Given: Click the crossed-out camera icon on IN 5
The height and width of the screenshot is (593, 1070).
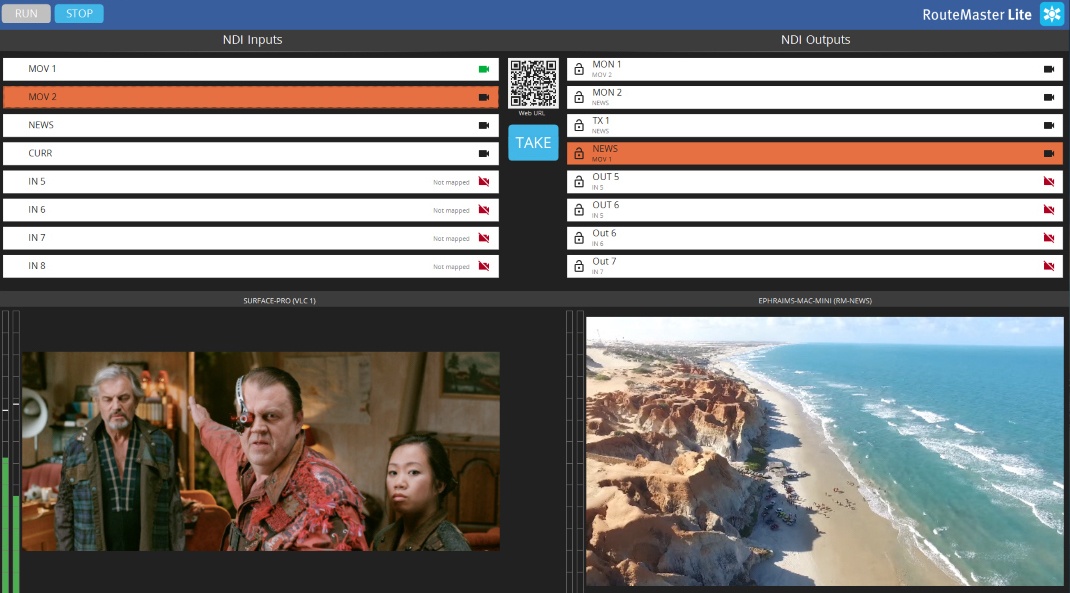Looking at the screenshot, I should point(484,182).
